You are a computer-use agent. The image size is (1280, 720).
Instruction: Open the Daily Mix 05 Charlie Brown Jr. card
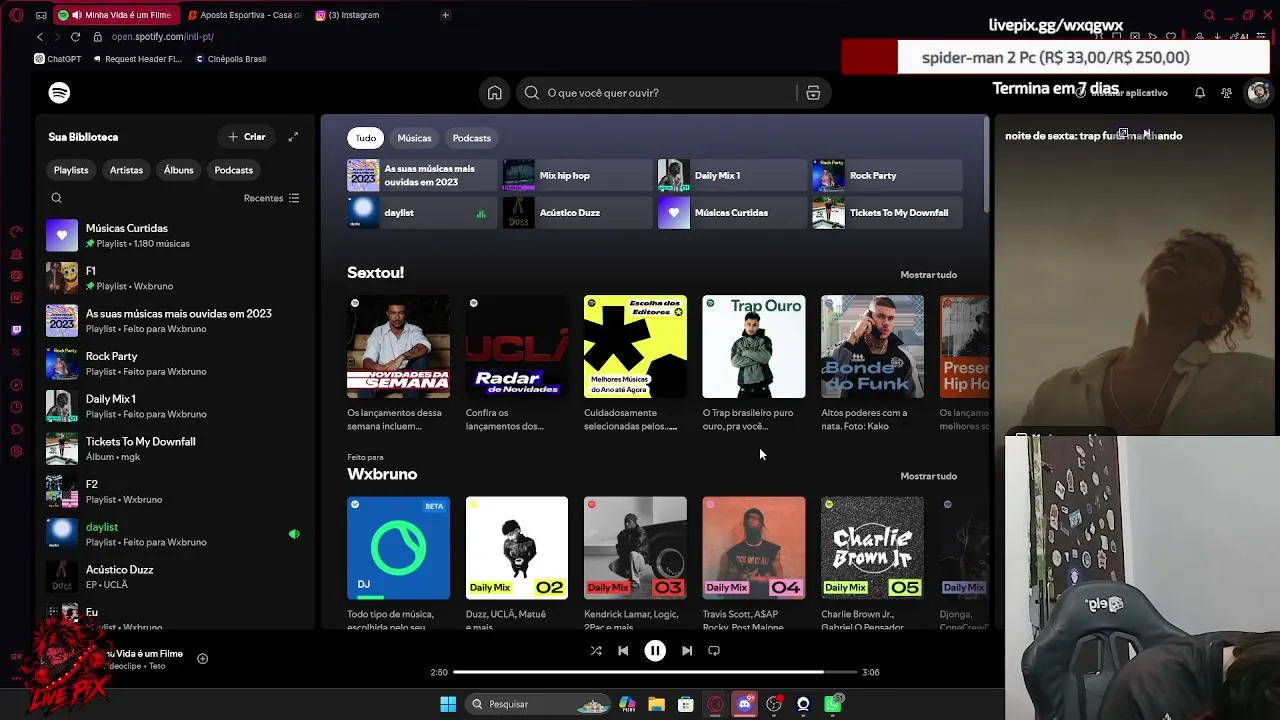(x=872, y=560)
